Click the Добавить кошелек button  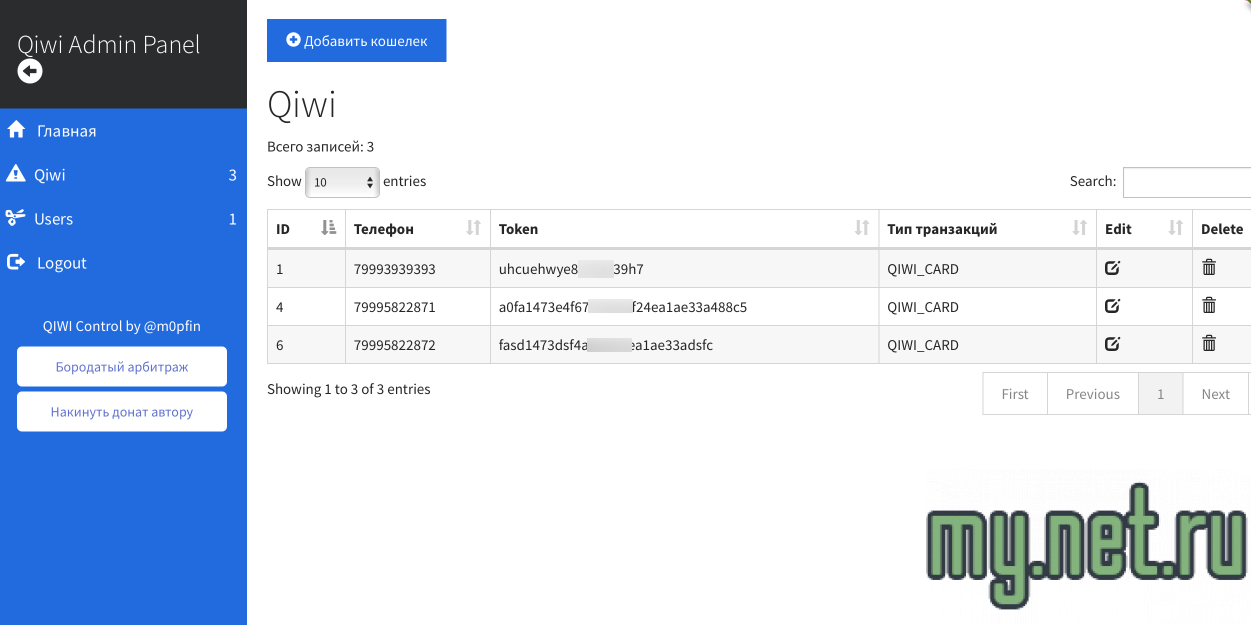click(x=356, y=41)
